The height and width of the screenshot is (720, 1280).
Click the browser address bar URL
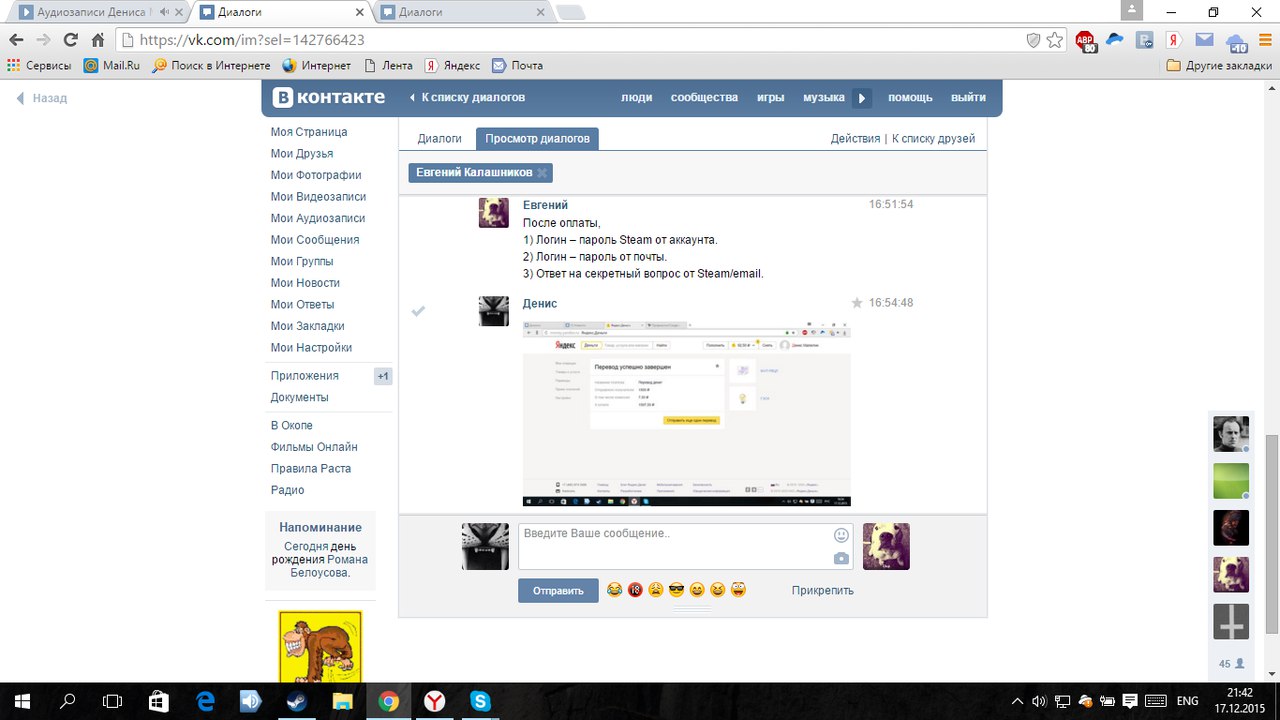tap(251, 40)
